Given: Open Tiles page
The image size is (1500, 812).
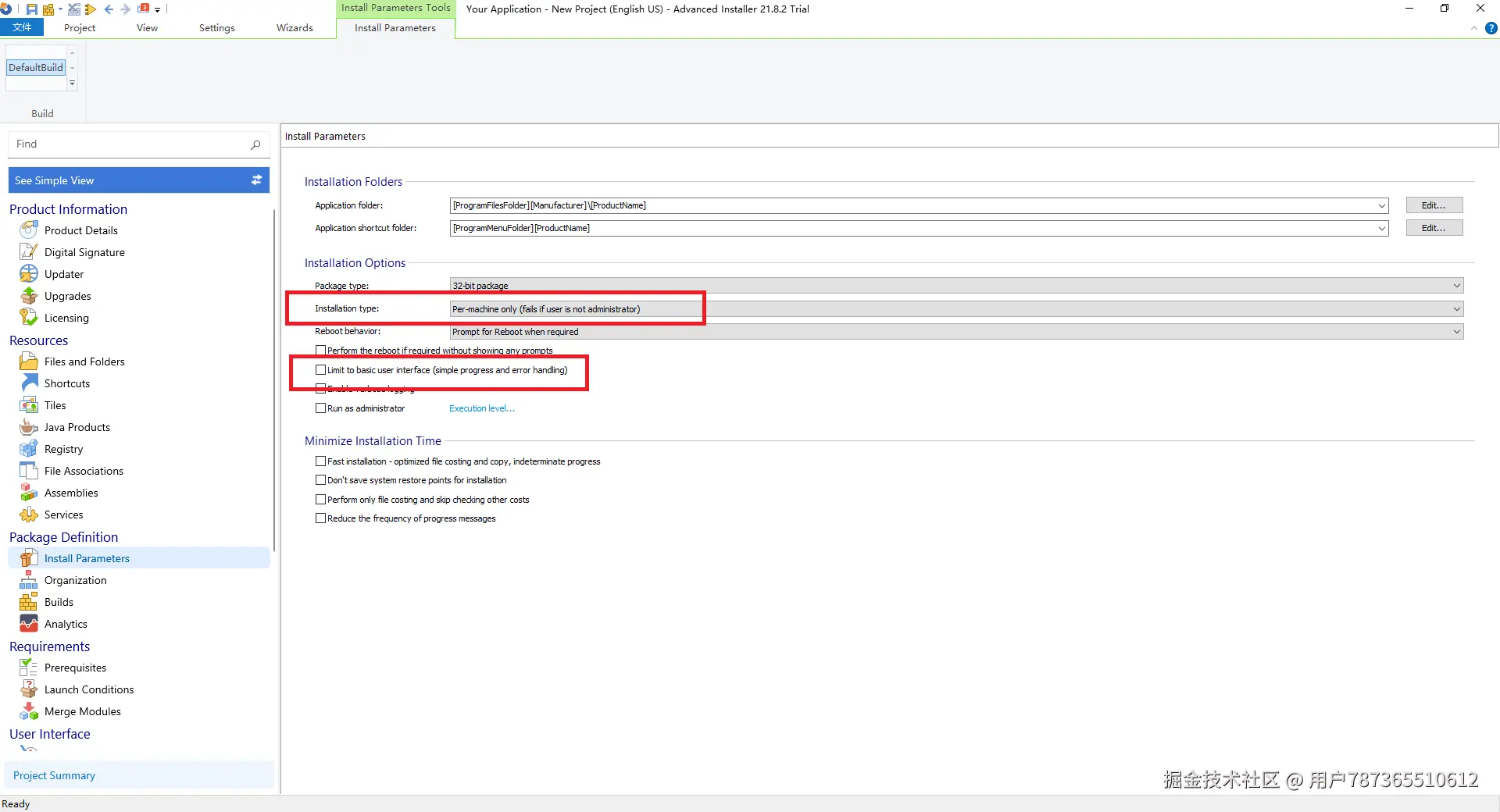Looking at the screenshot, I should coord(55,405).
